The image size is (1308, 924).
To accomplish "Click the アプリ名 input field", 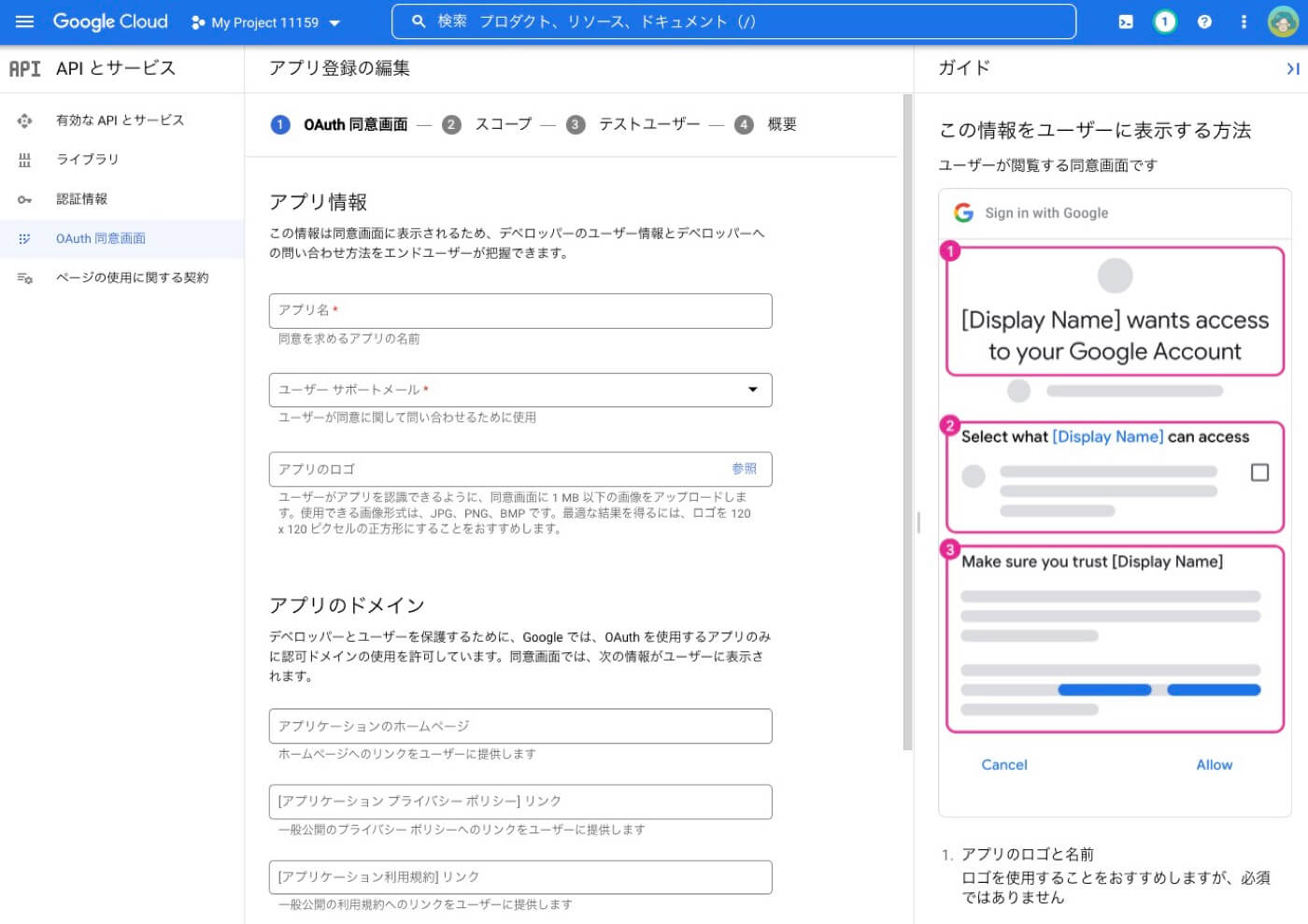I will [520, 311].
